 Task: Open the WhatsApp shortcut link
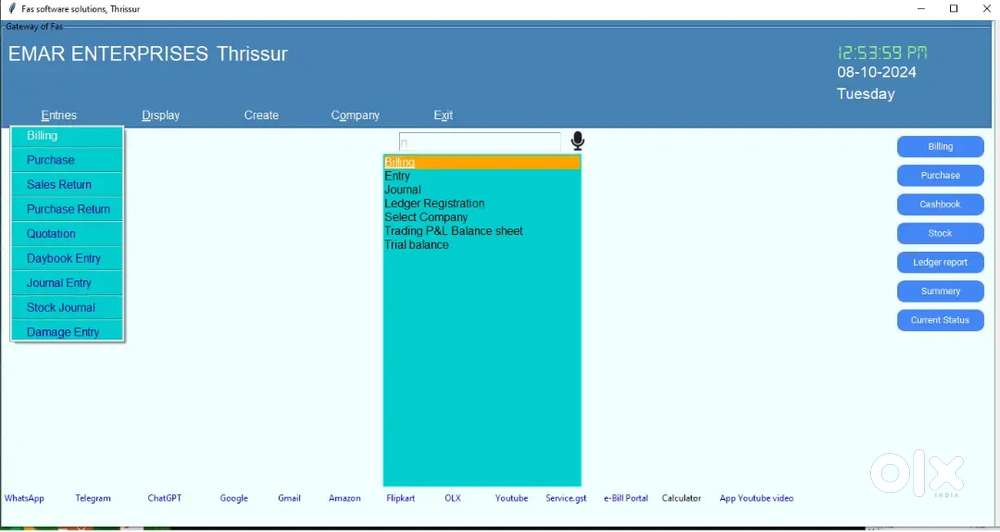tap(24, 498)
